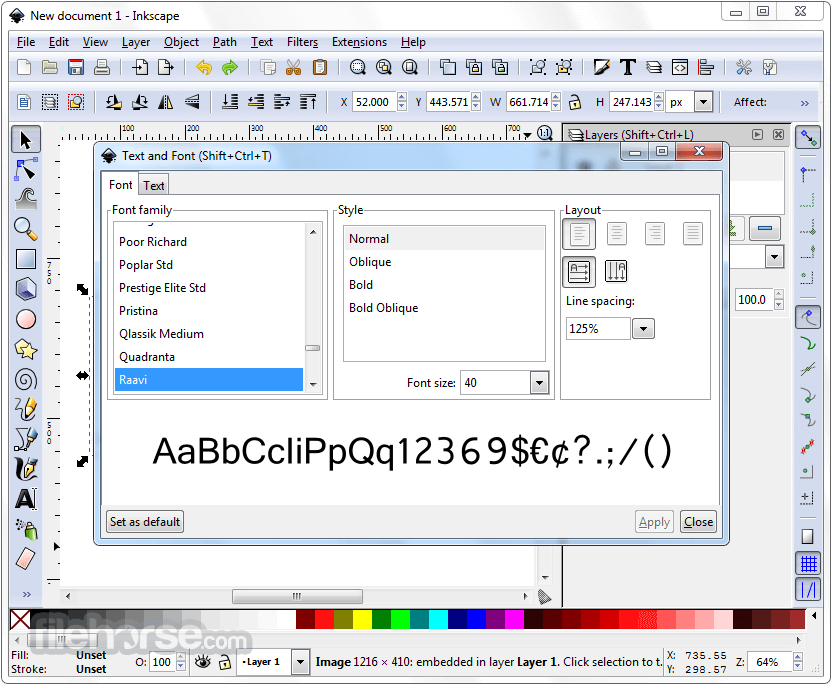Select the Calligraphy tool

(25, 469)
